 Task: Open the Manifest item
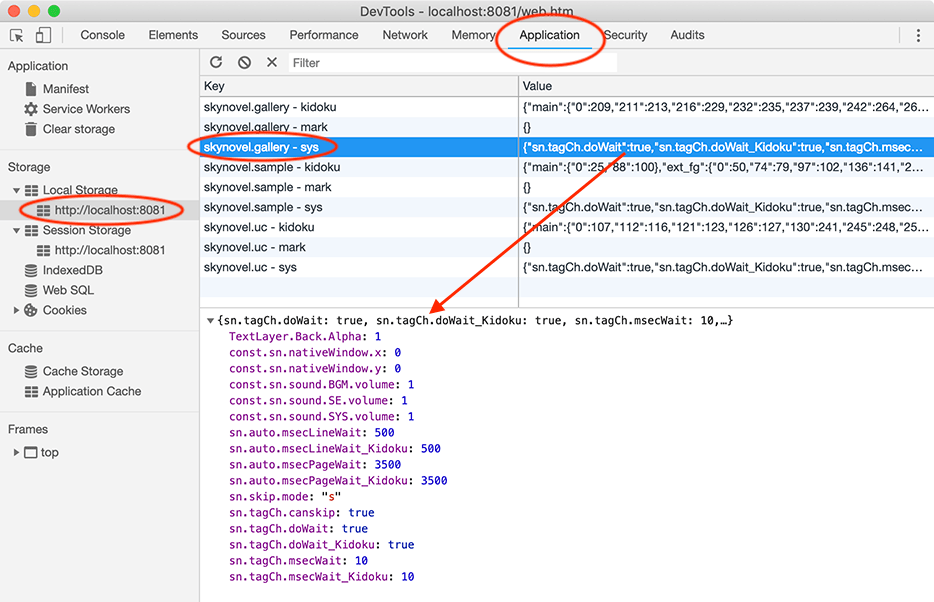[66, 89]
